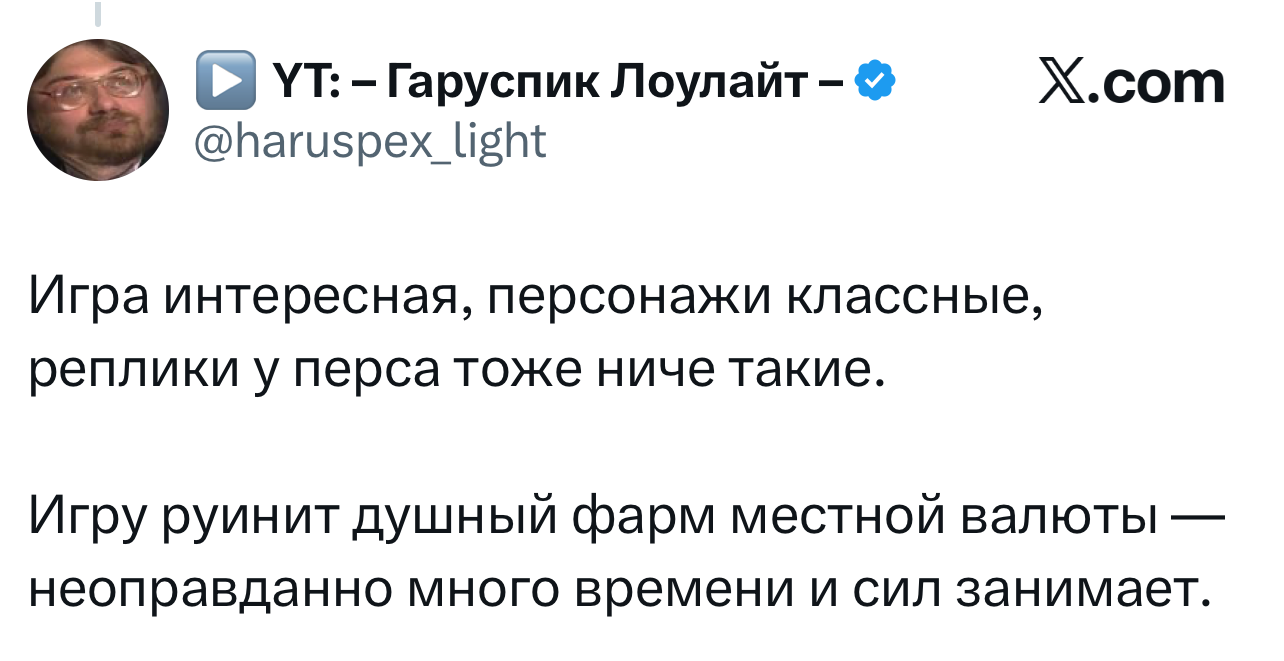1284x661 pixels.
Task: Click the X logo in X.com
Action: click(x=1062, y=84)
